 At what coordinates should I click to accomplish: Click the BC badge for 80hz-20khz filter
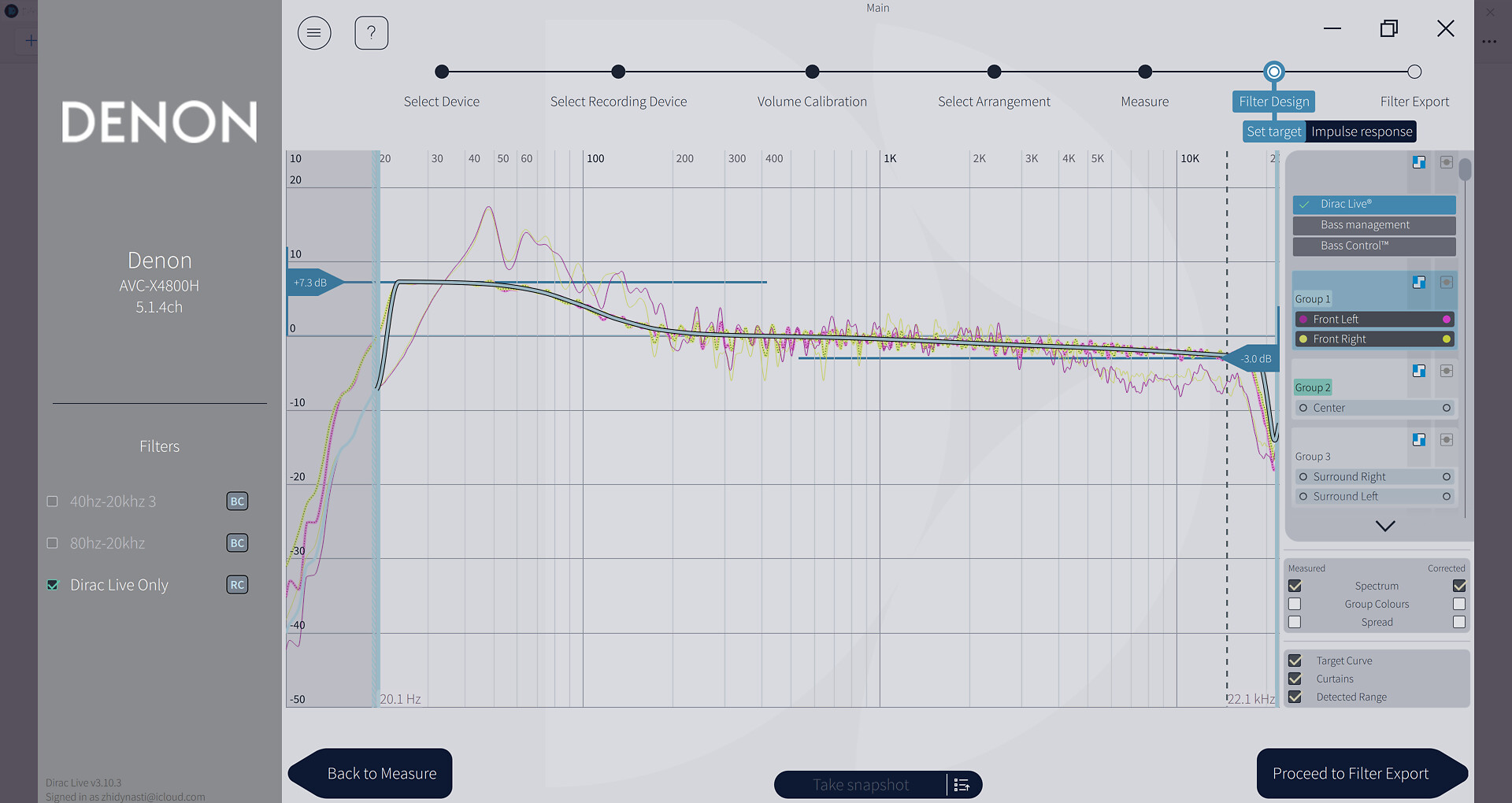click(x=237, y=543)
